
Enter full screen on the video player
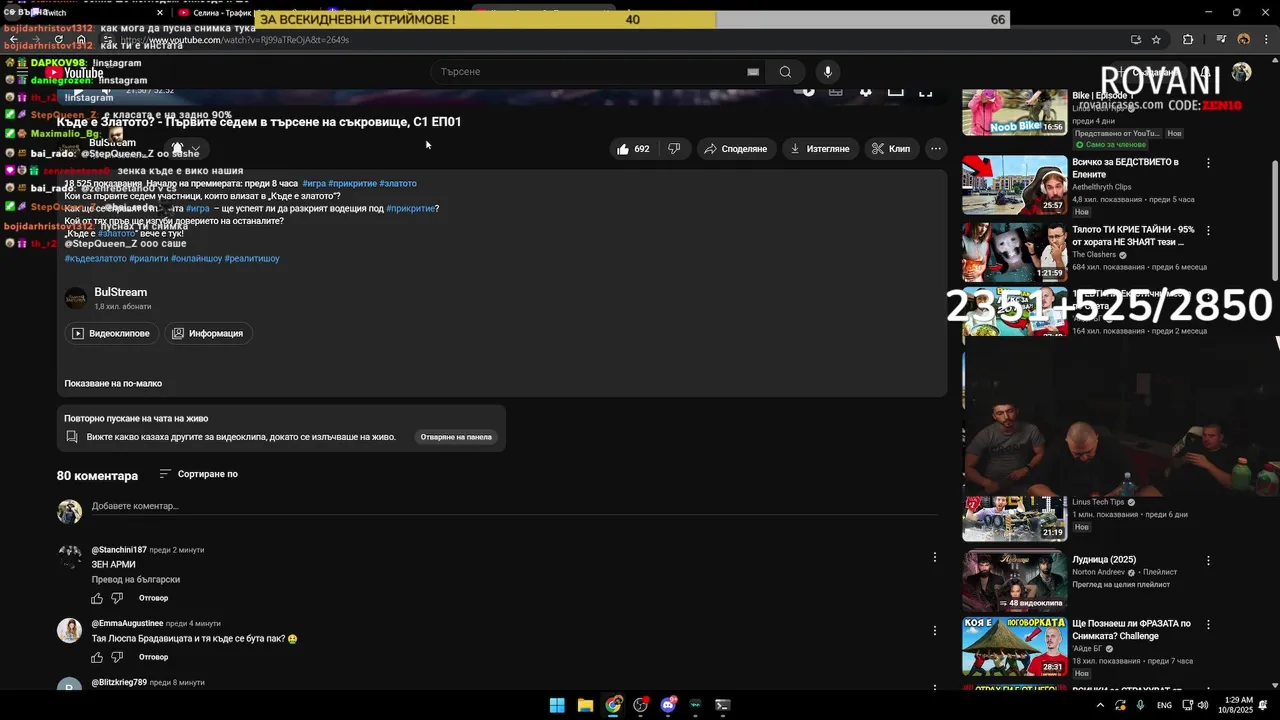(926, 91)
